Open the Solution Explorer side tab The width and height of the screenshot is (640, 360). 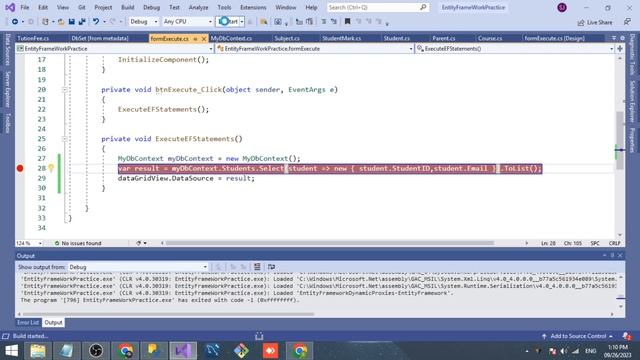(632, 101)
